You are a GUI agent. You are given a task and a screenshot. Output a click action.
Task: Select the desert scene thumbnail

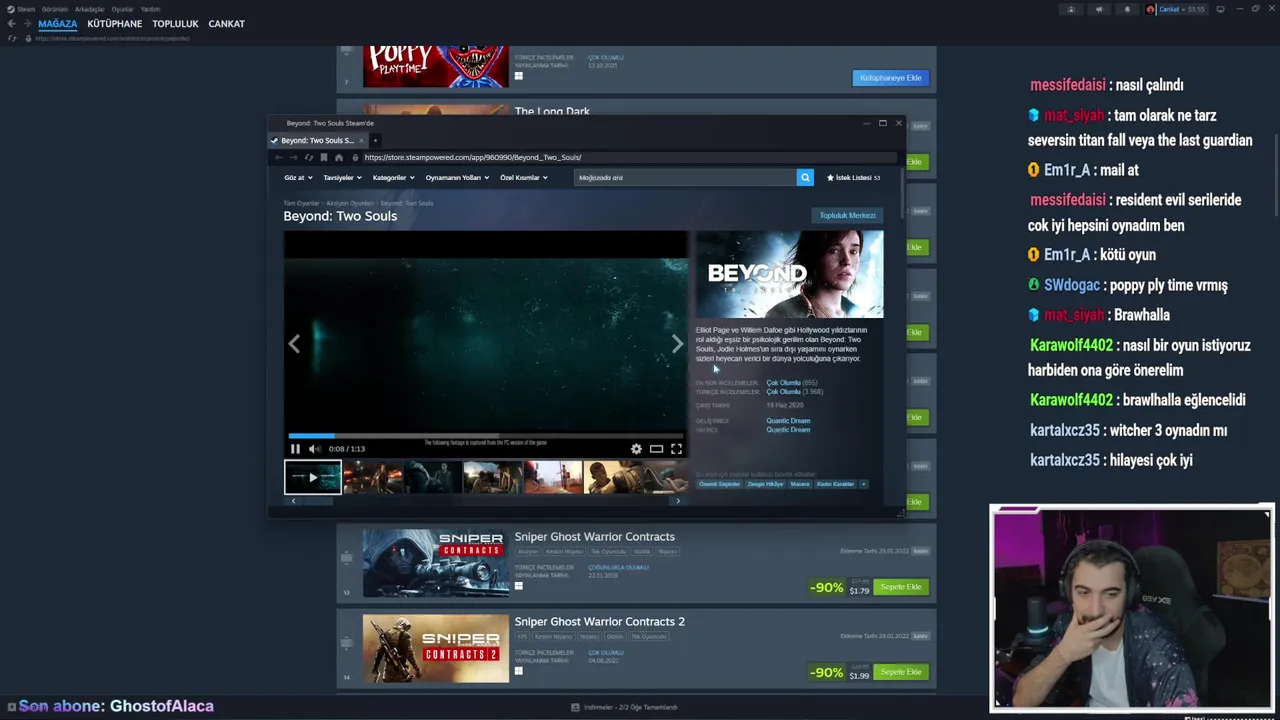pyautogui.click(x=552, y=477)
